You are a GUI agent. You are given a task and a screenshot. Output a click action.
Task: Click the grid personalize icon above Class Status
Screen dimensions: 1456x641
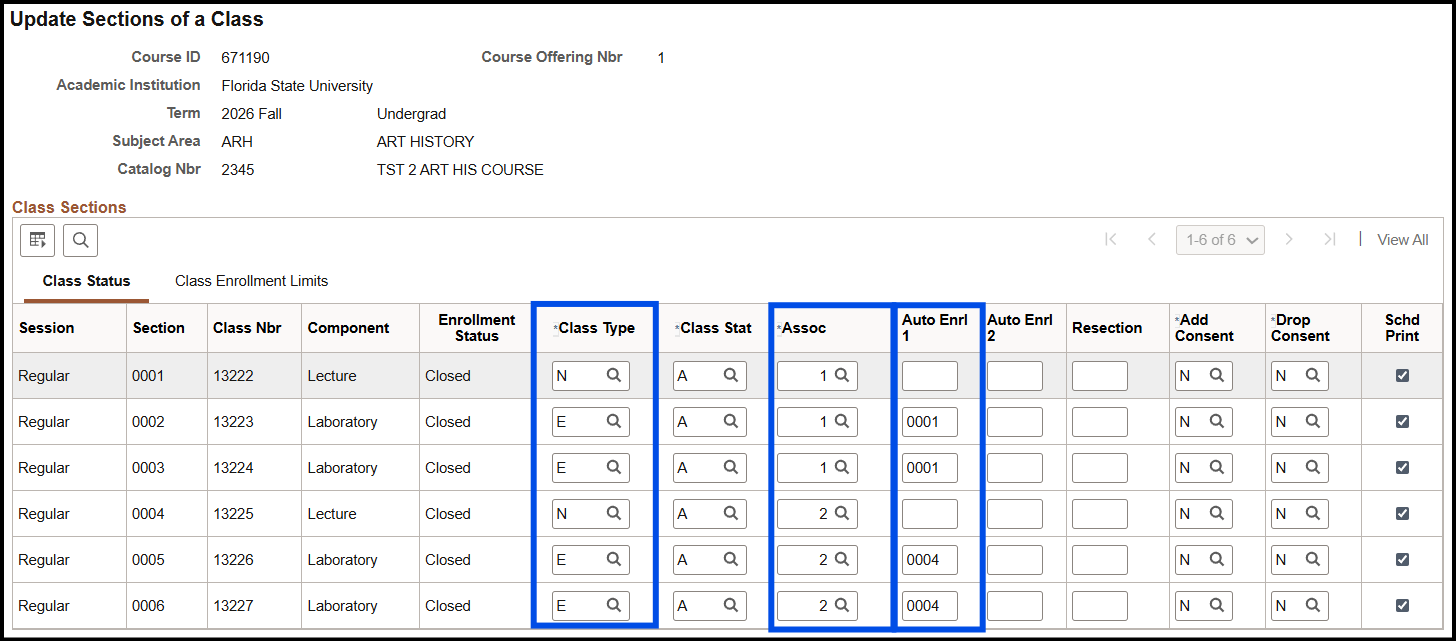[38, 240]
